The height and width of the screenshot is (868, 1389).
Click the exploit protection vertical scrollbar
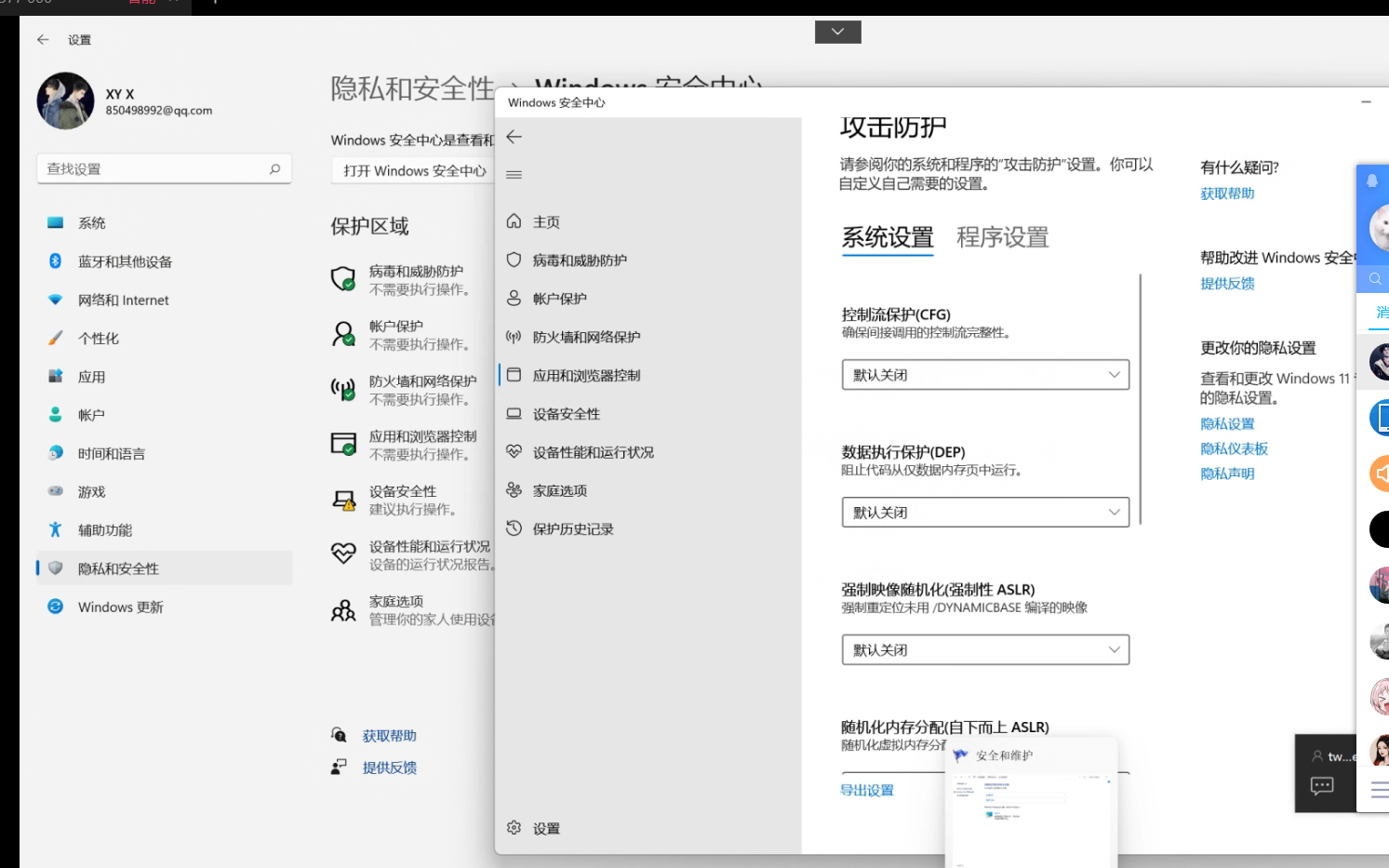coord(1140,400)
